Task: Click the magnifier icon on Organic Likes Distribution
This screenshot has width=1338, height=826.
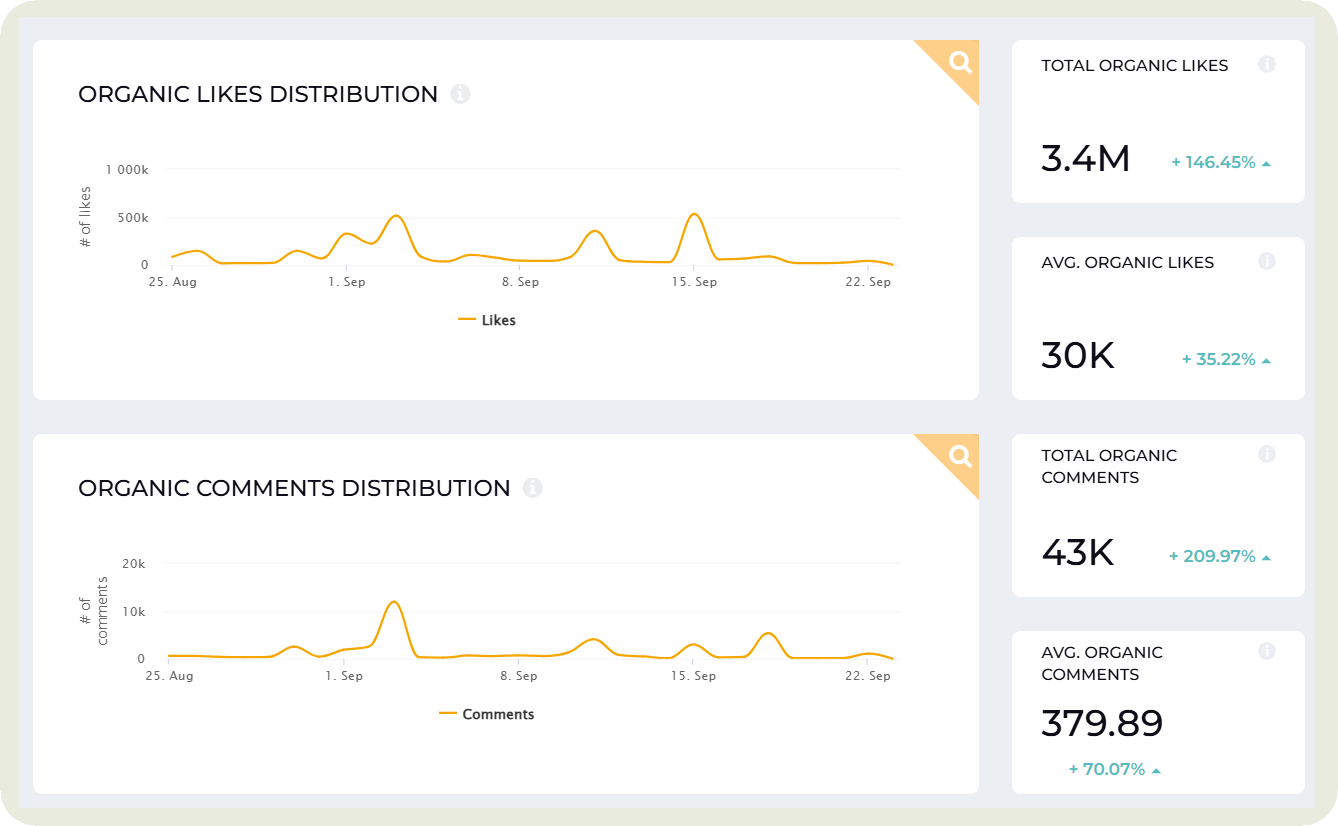Action: click(958, 62)
